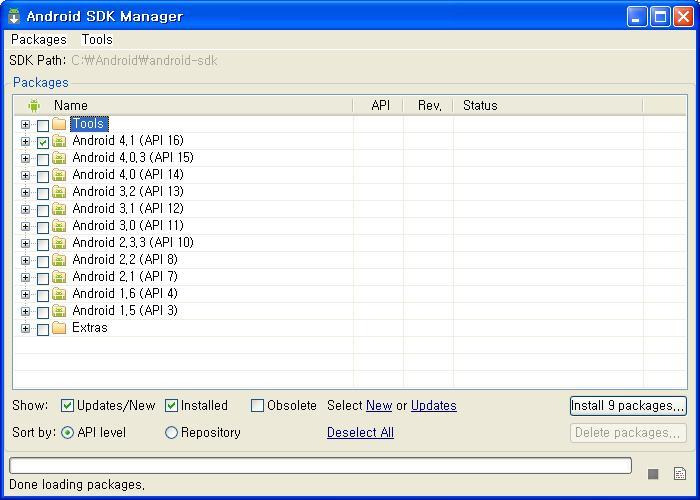Click the Android 3.1 (API 12) package icon
Screen dimensions: 700x500
tap(59, 209)
